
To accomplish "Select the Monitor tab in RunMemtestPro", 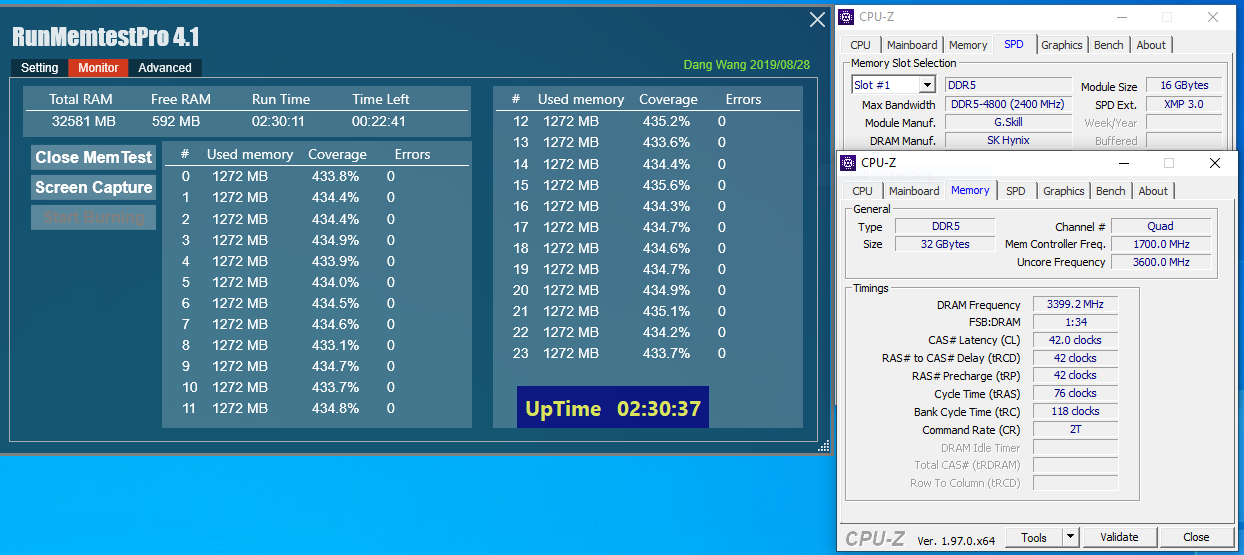I will tap(98, 68).
